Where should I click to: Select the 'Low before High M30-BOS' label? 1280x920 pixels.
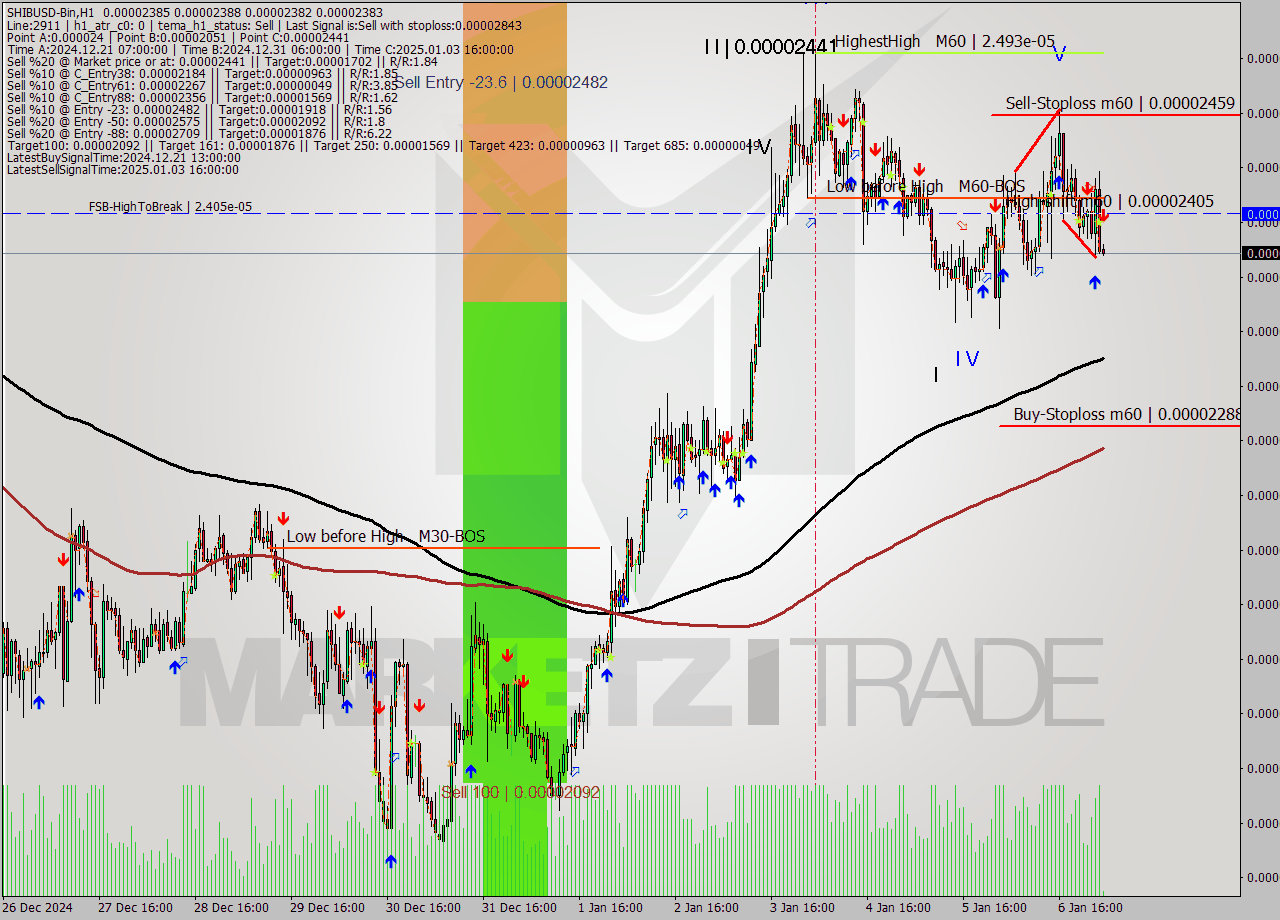click(x=385, y=536)
